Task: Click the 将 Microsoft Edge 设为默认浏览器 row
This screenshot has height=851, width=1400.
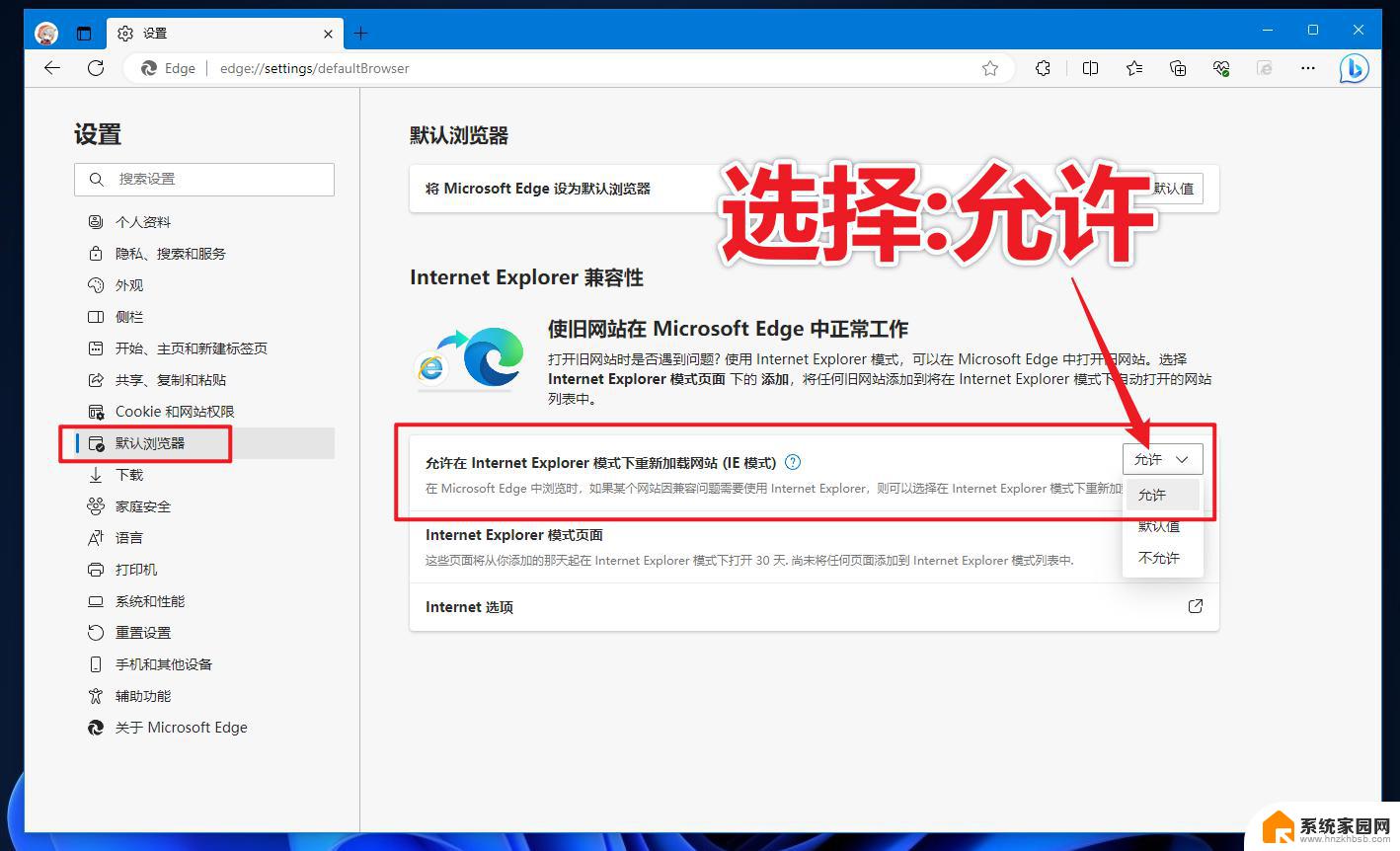Action: [x=815, y=189]
